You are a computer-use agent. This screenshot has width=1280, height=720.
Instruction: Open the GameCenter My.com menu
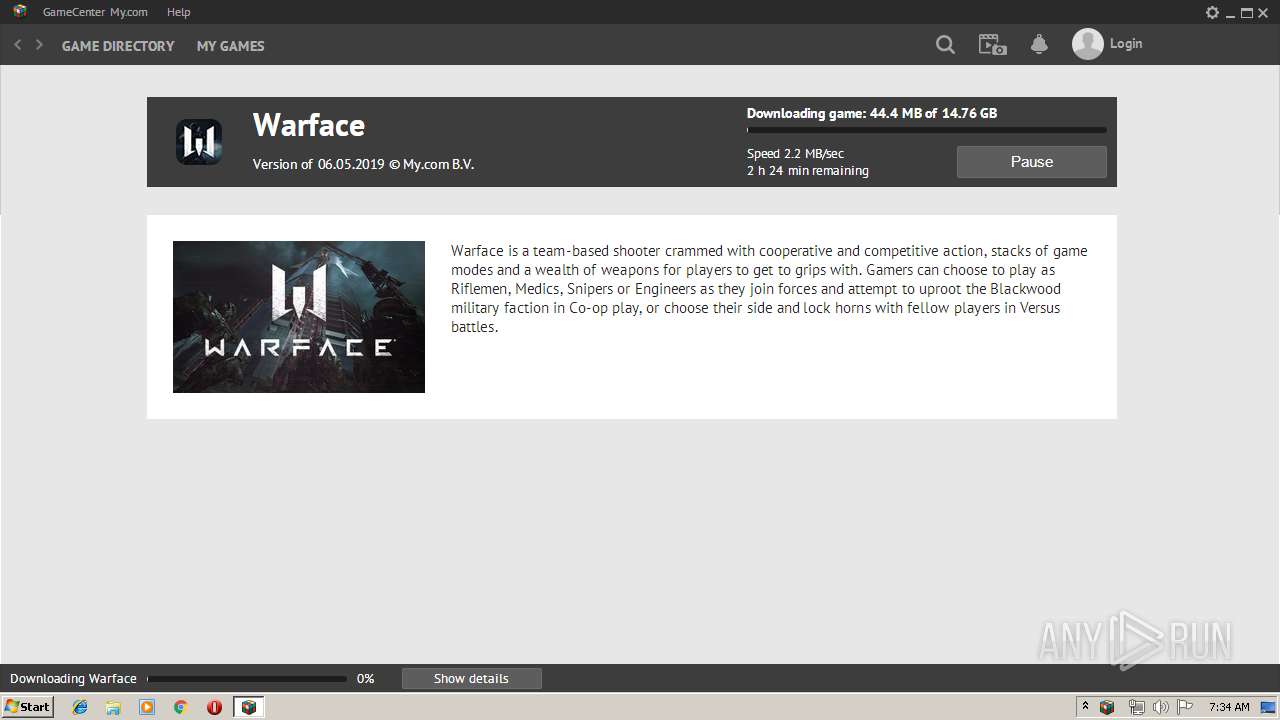[95, 12]
